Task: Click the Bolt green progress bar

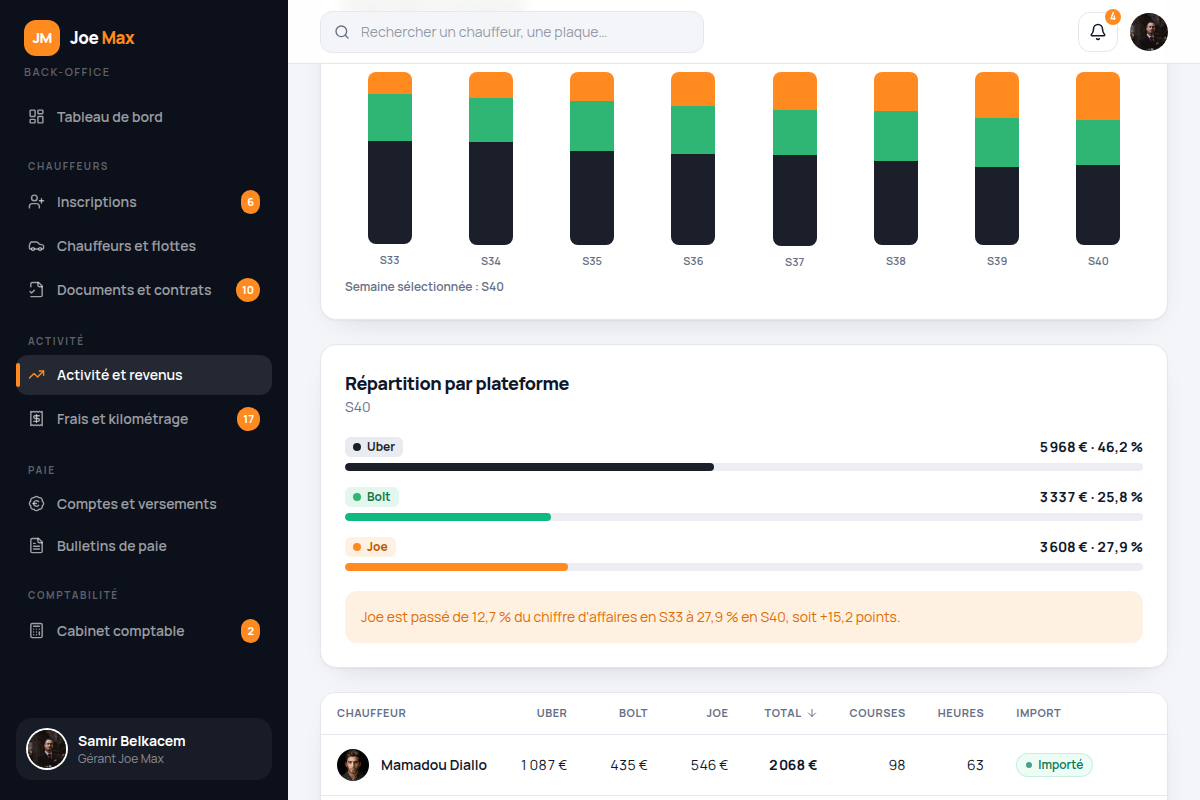Action: click(x=448, y=517)
